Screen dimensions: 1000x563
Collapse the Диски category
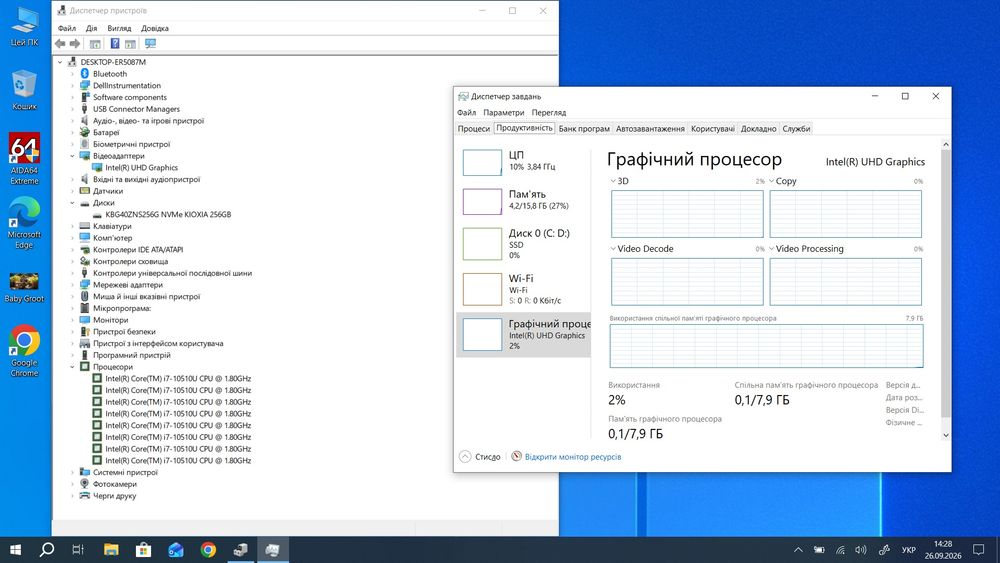point(73,203)
